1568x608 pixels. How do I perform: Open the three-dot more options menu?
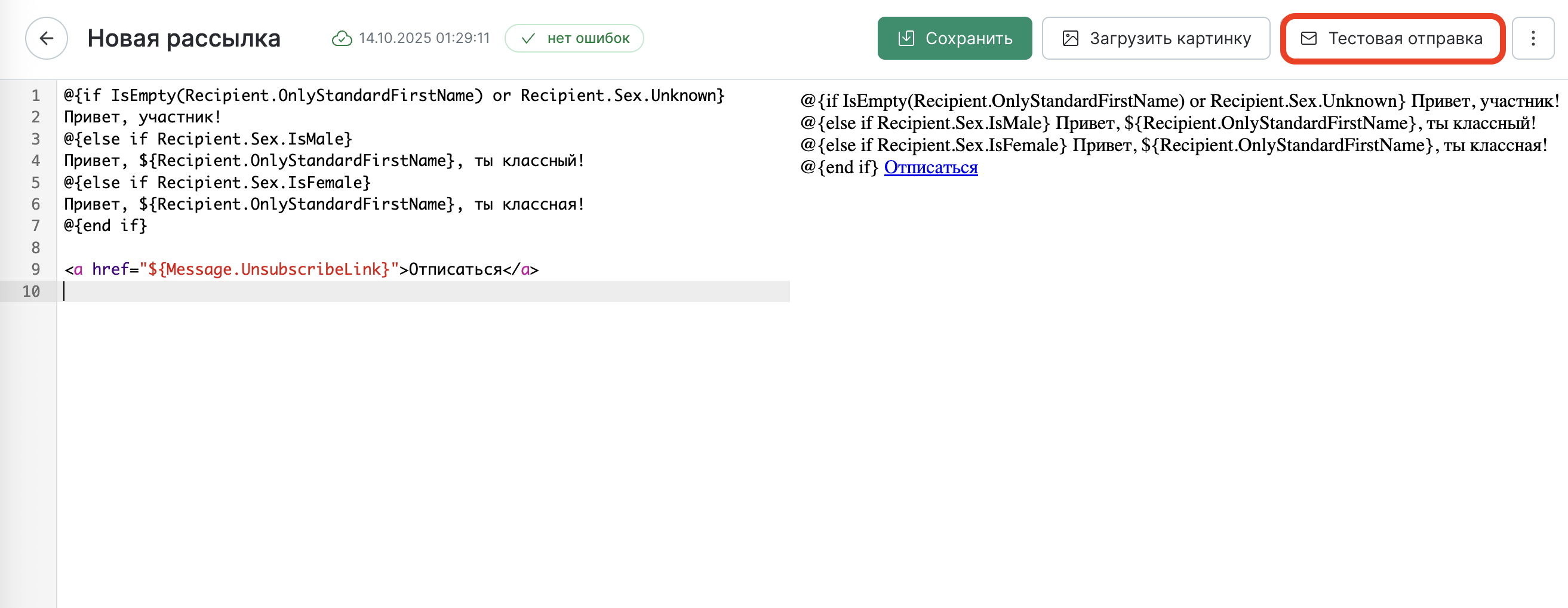[x=1533, y=38]
